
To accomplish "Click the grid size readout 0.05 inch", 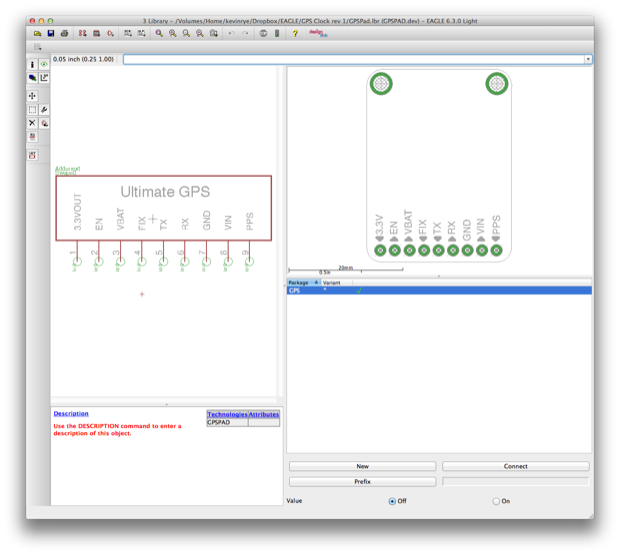I will [83, 59].
